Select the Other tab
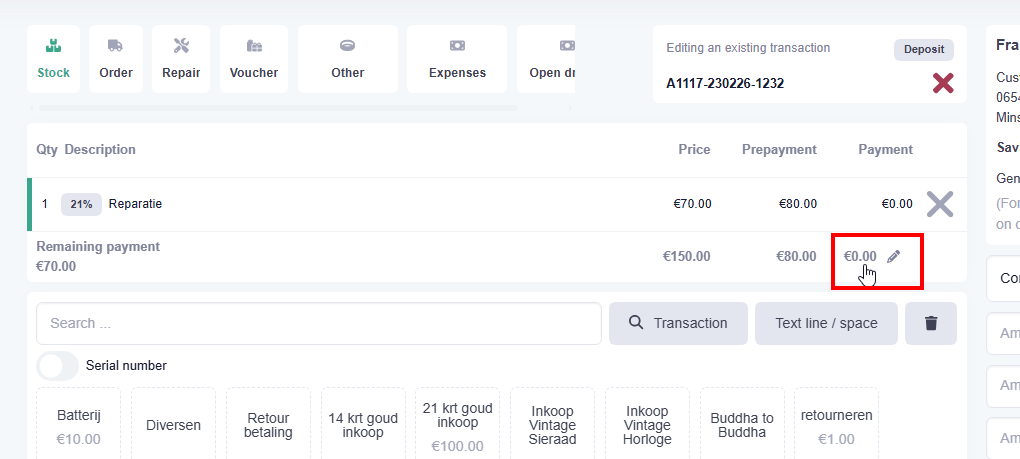 click(x=348, y=59)
